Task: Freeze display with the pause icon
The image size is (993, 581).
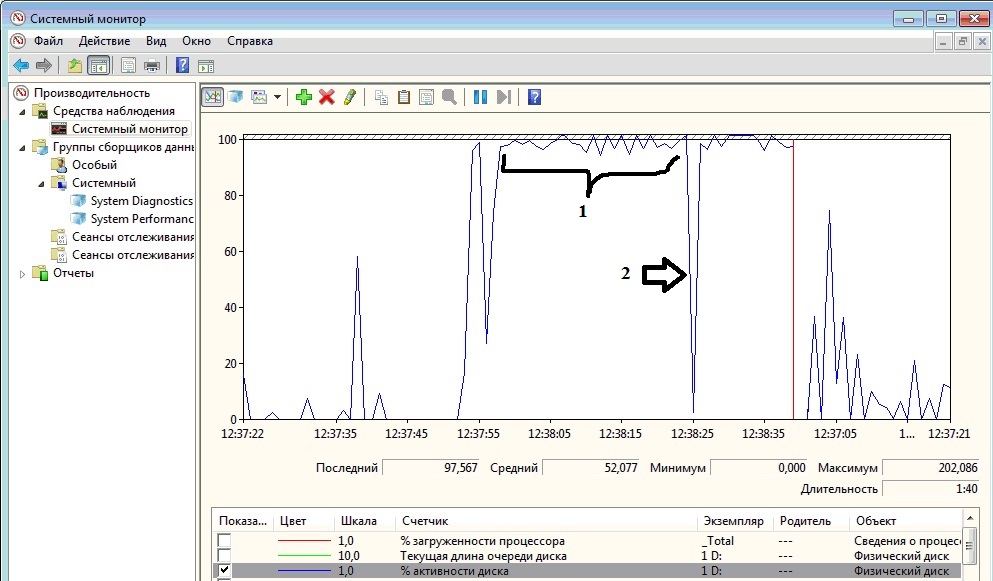Action: (x=481, y=97)
